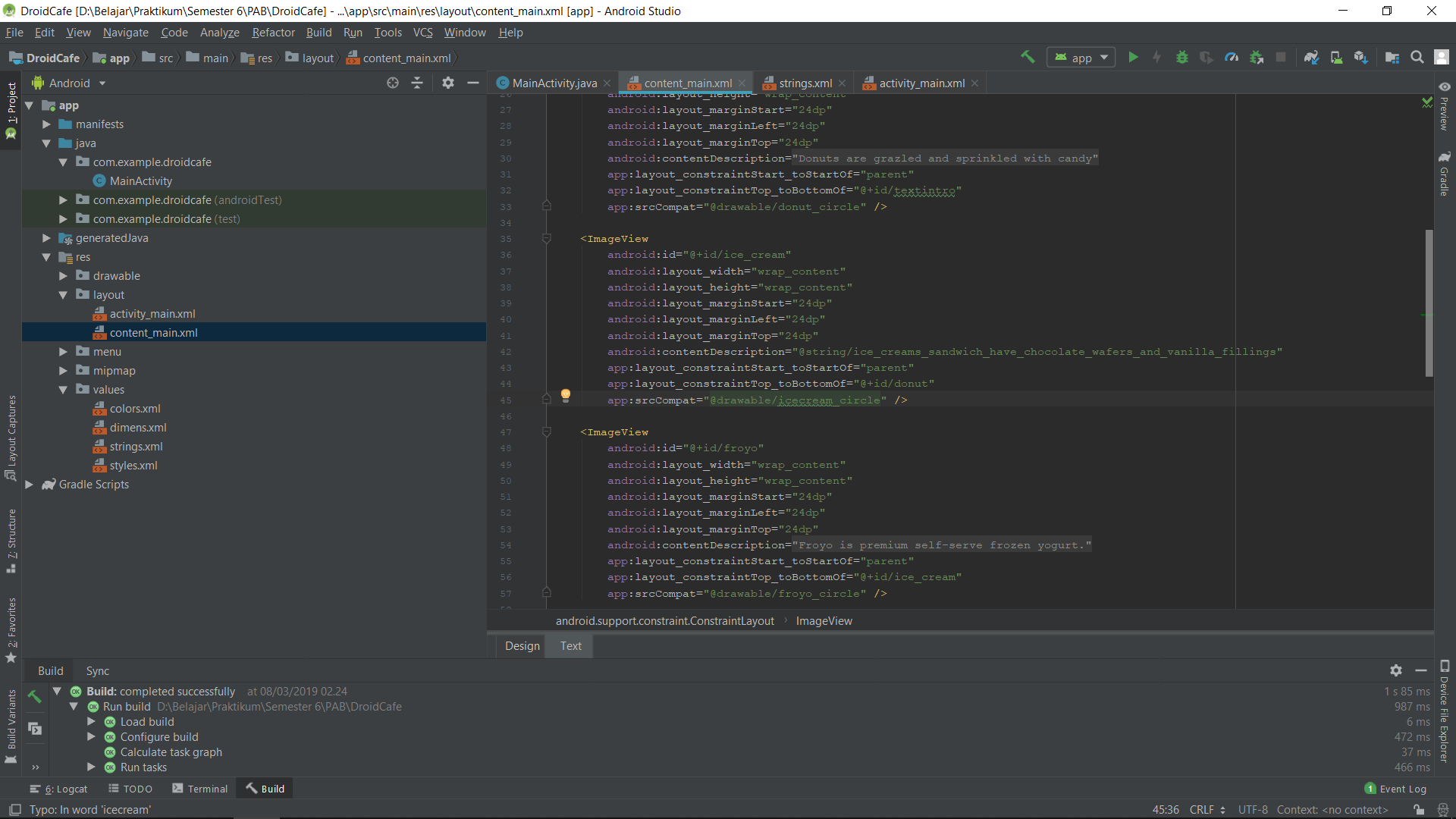Click the Search Everywhere magnifier icon

[x=1417, y=58]
